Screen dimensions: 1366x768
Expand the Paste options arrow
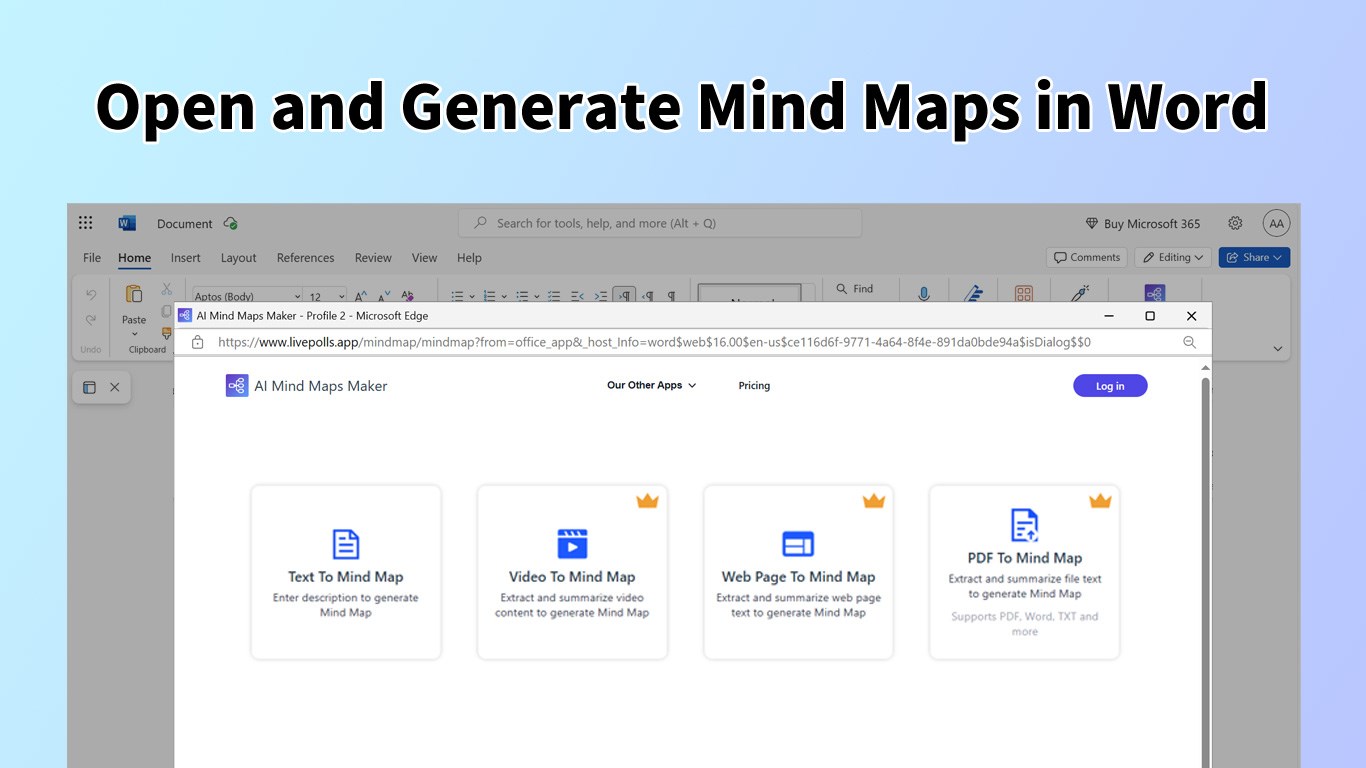tap(134, 333)
